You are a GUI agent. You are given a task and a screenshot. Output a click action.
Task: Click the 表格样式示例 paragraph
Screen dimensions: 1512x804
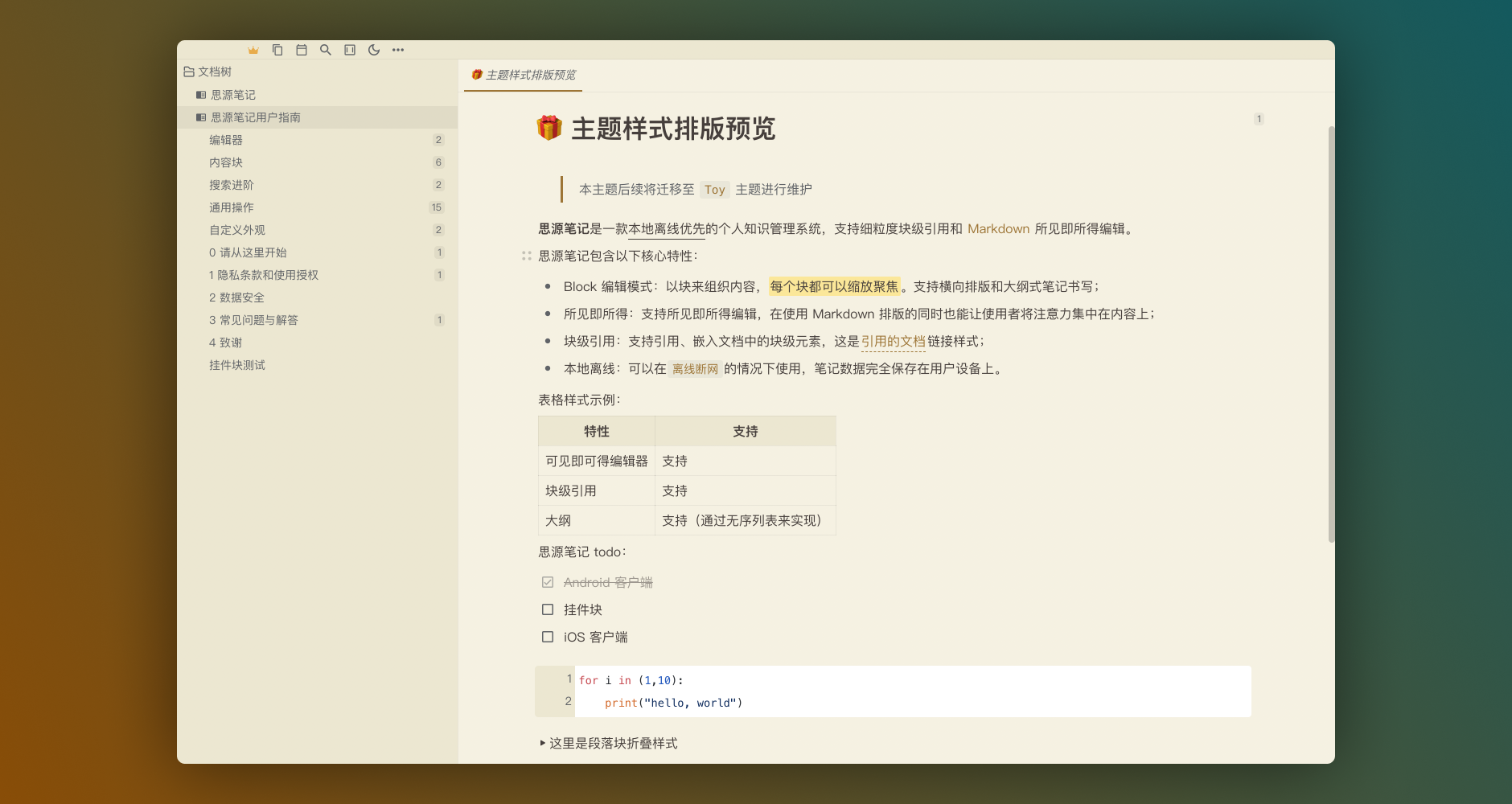[x=580, y=400]
